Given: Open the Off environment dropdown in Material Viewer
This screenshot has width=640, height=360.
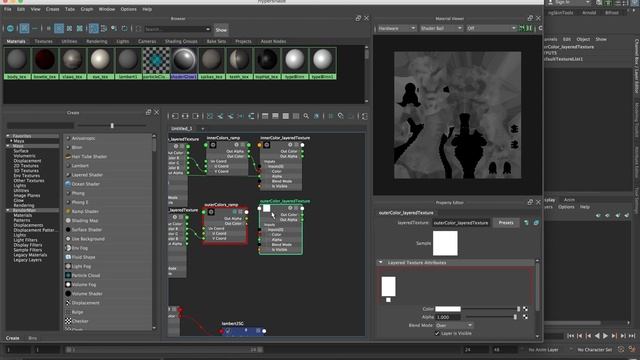Looking at the screenshot, I should [491, 29].
